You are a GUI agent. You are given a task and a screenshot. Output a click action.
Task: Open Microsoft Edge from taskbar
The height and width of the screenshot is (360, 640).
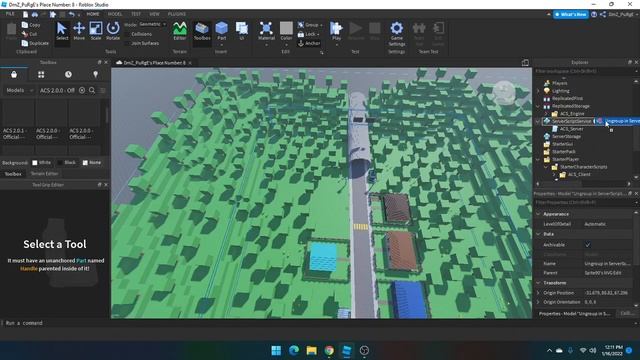tap(294, 351)
